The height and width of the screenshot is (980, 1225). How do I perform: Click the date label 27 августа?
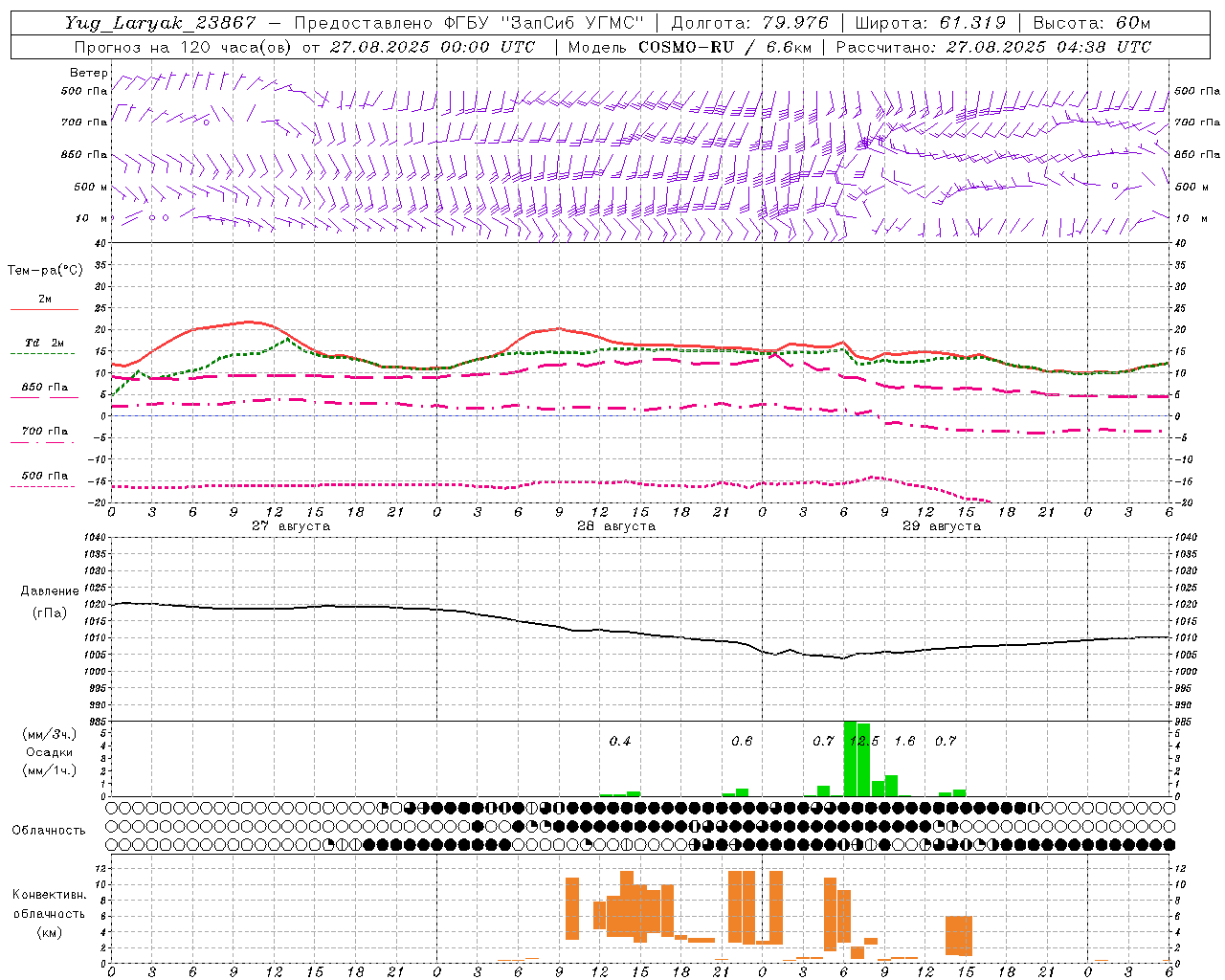[291, 526]
